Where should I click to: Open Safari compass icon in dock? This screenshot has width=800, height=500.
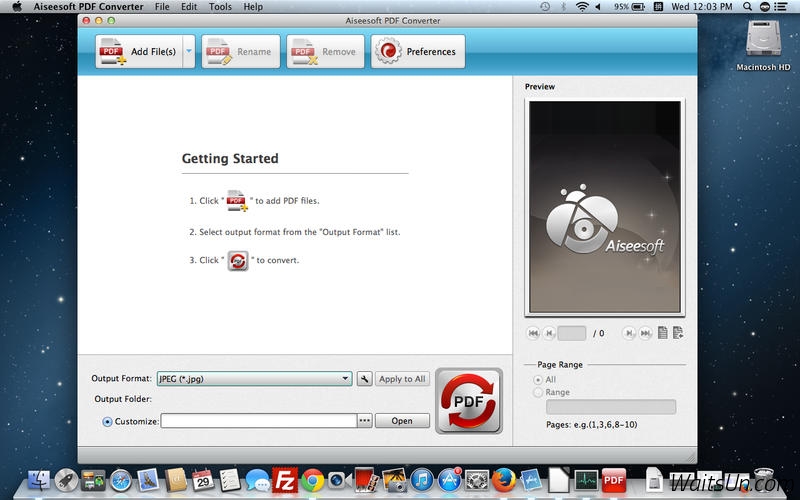tap(121, 481)
